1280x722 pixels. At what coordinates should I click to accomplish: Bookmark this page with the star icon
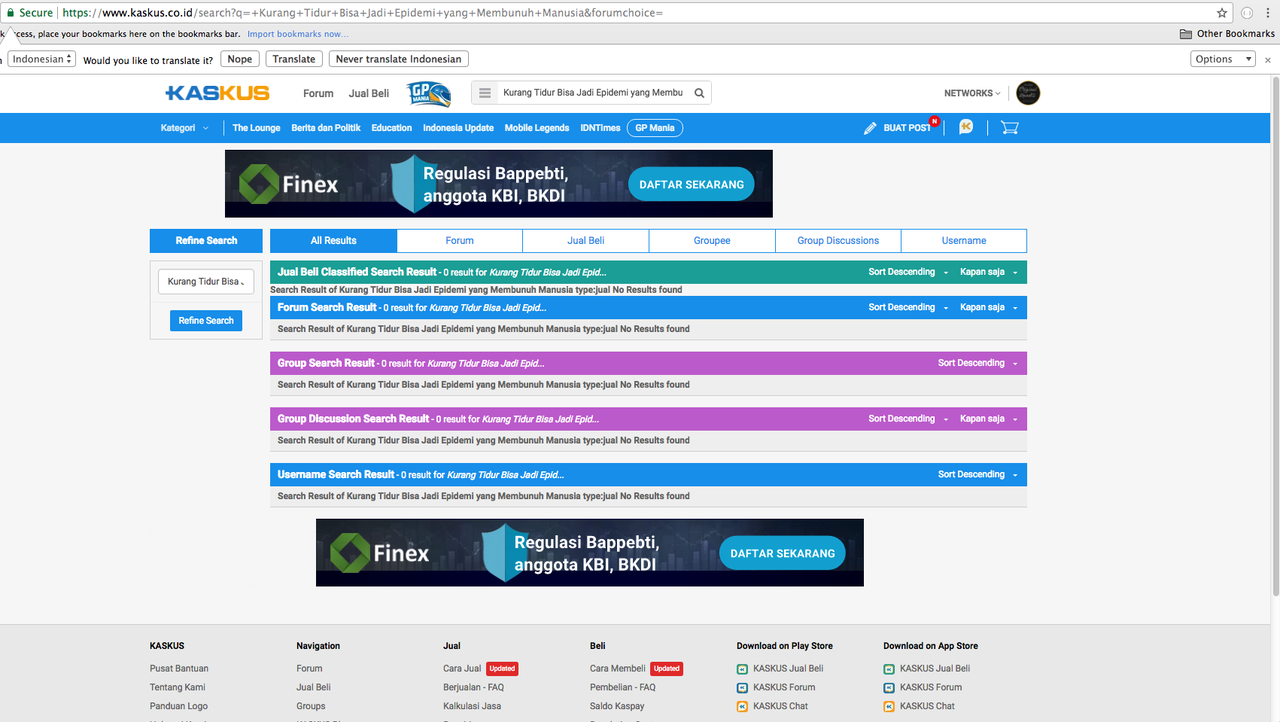(1222, 13)
